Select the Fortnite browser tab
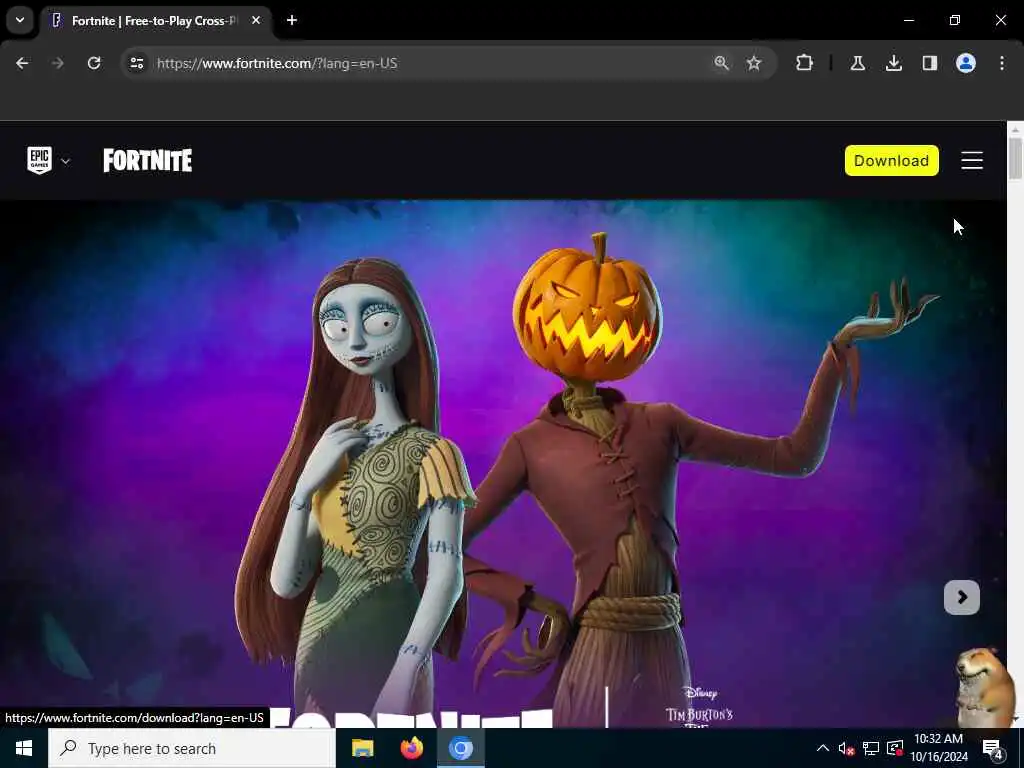Image resolution: width=1024 pixels, height=768 pixels. (155, 21)
